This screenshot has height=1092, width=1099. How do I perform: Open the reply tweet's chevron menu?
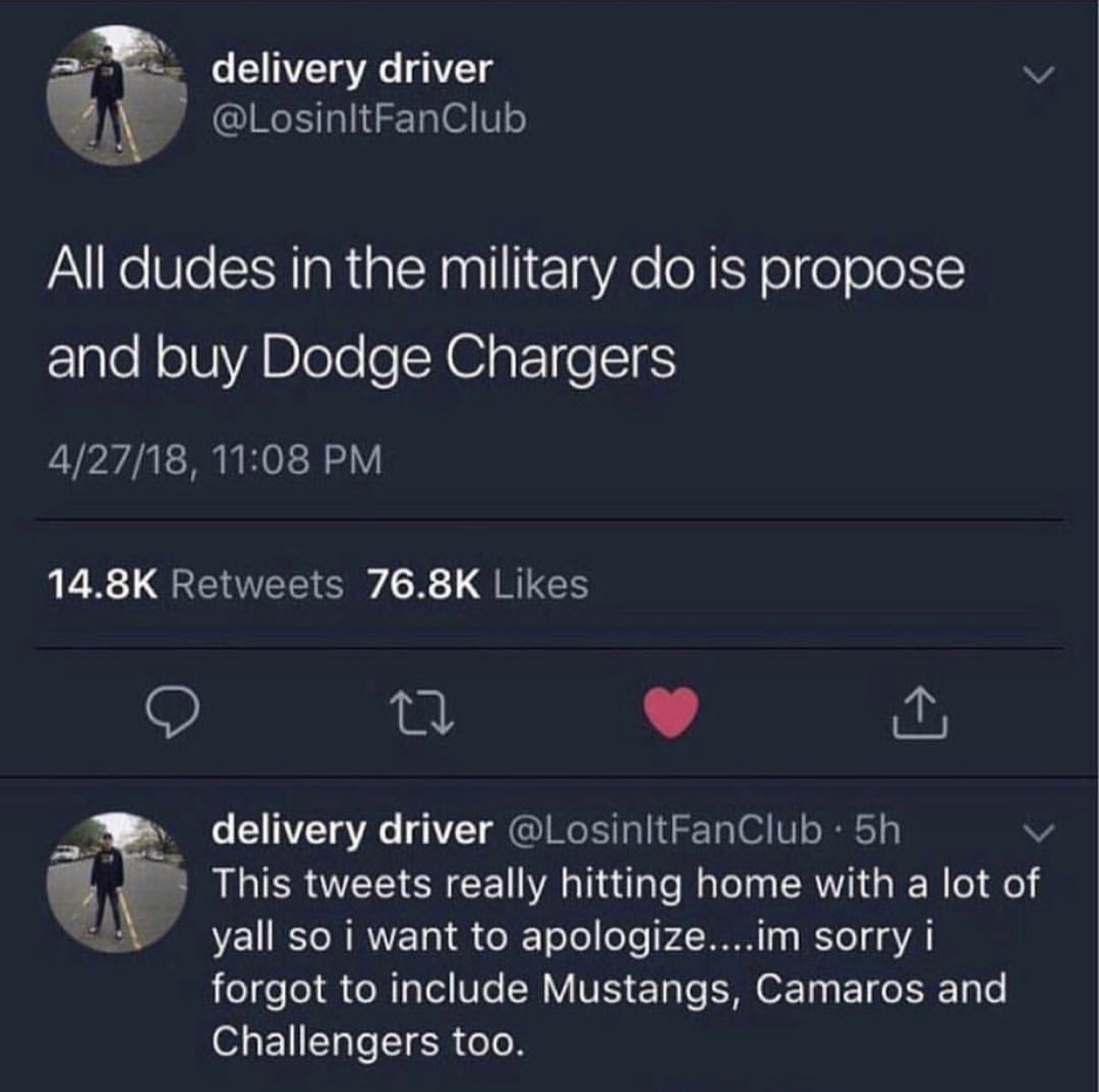tap(1041, 833)
